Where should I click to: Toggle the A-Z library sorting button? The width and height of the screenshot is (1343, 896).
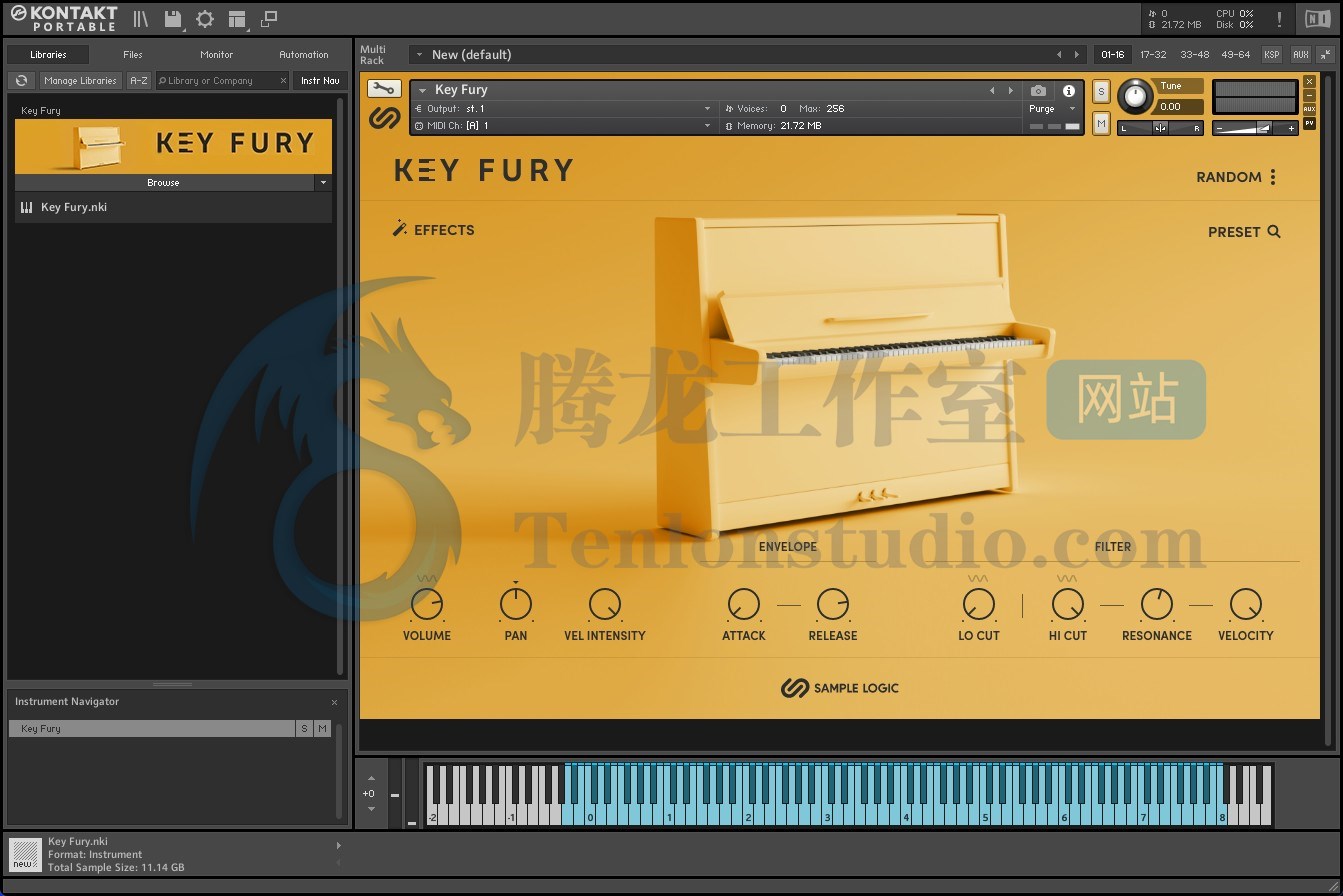[x=139, y=80]
